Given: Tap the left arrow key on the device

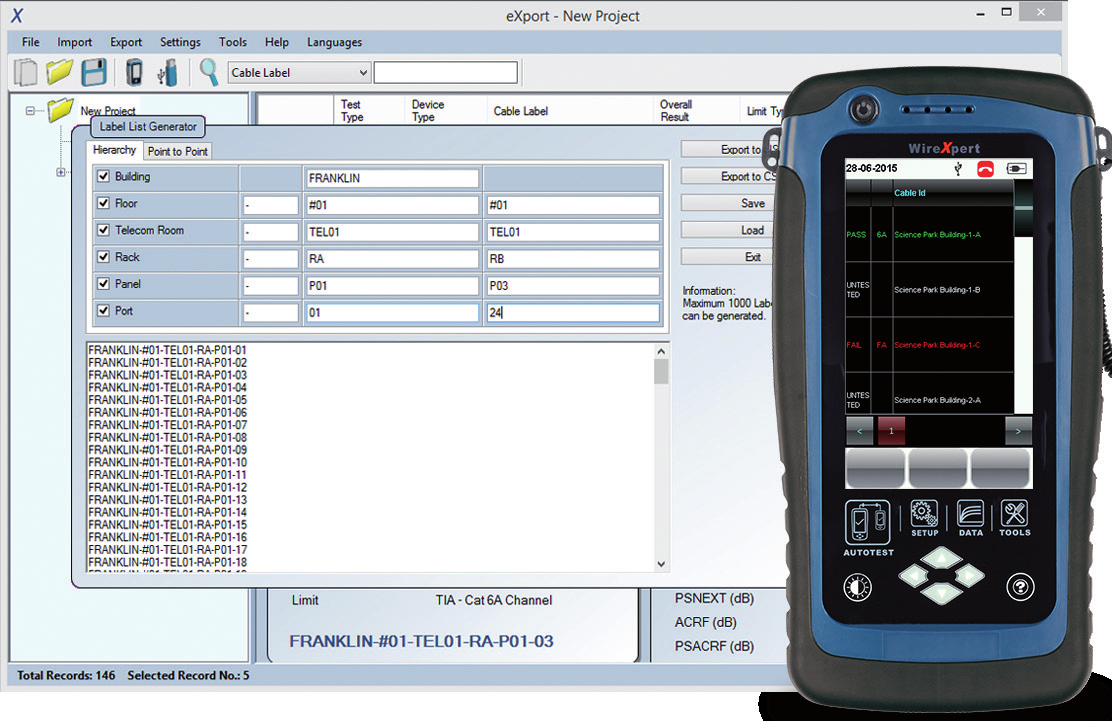Looking at the screenshot, I should [x=913, y=575].
